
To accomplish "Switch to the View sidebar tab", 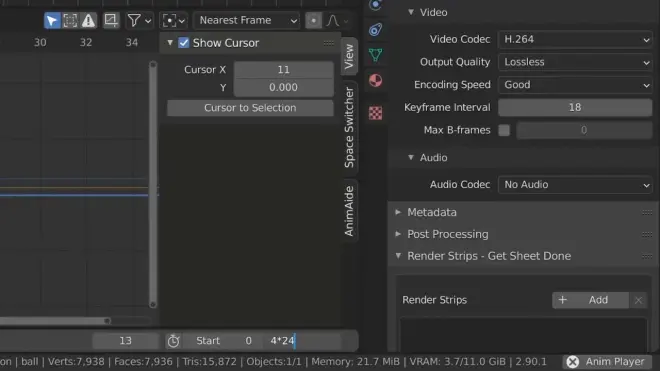I will [x=349, y=56].
